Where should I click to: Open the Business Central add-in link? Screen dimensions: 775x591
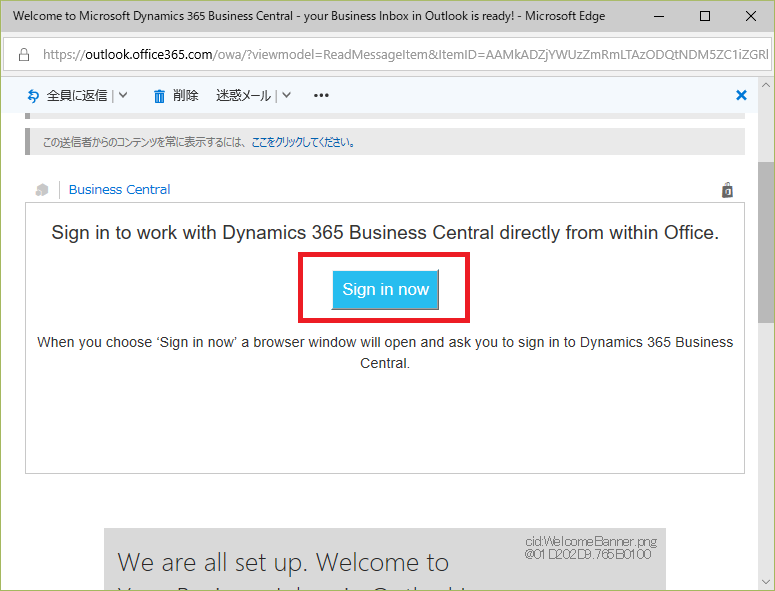(x=119, y=189)
